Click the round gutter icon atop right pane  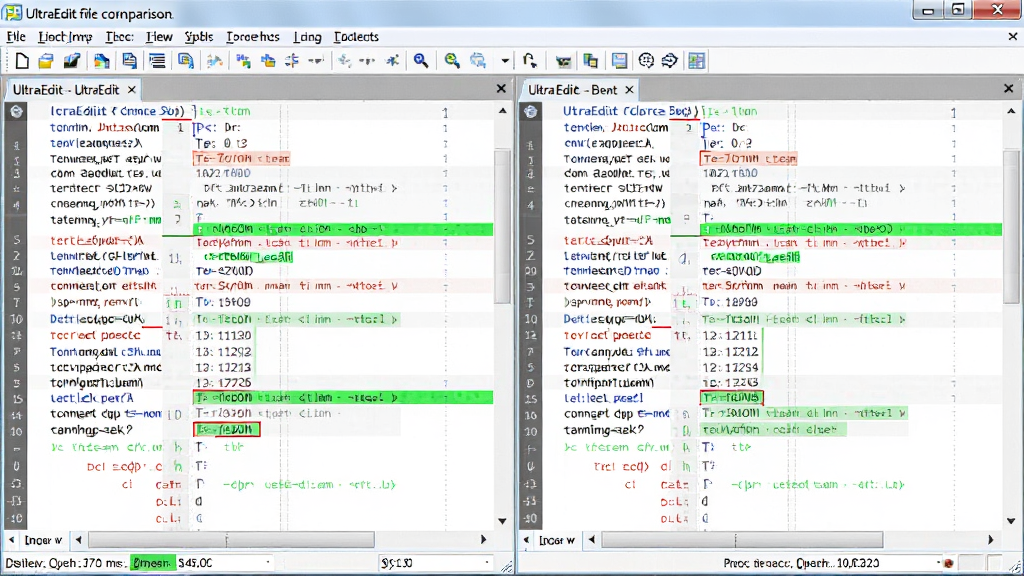click(531, 112)
